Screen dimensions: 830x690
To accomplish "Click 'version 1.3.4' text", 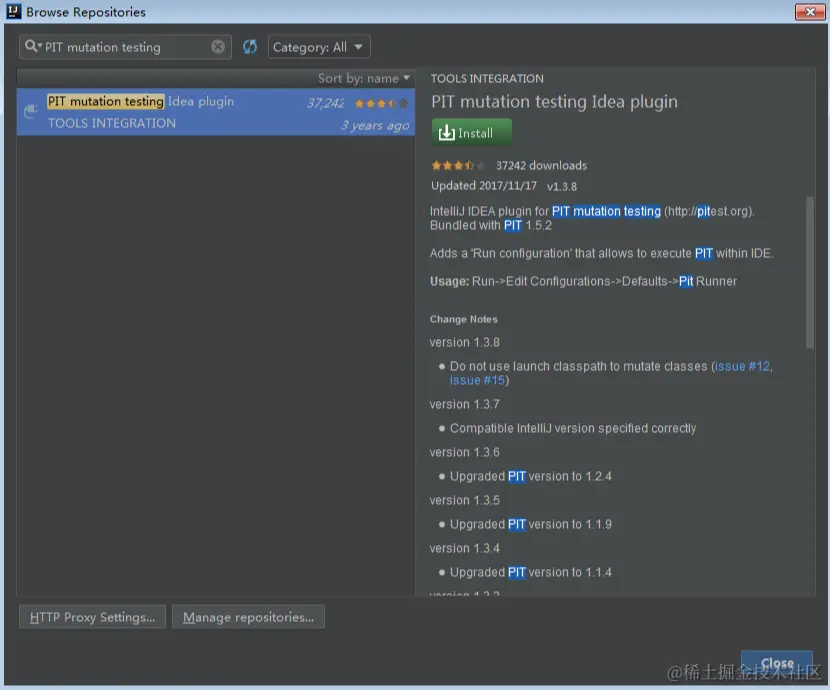I will tap(465, 548).
